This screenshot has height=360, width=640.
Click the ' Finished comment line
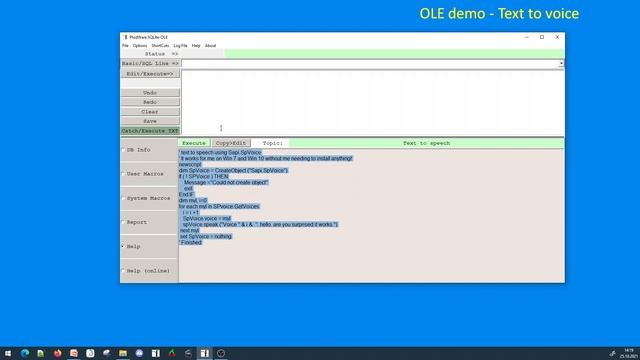click(191, 242)
